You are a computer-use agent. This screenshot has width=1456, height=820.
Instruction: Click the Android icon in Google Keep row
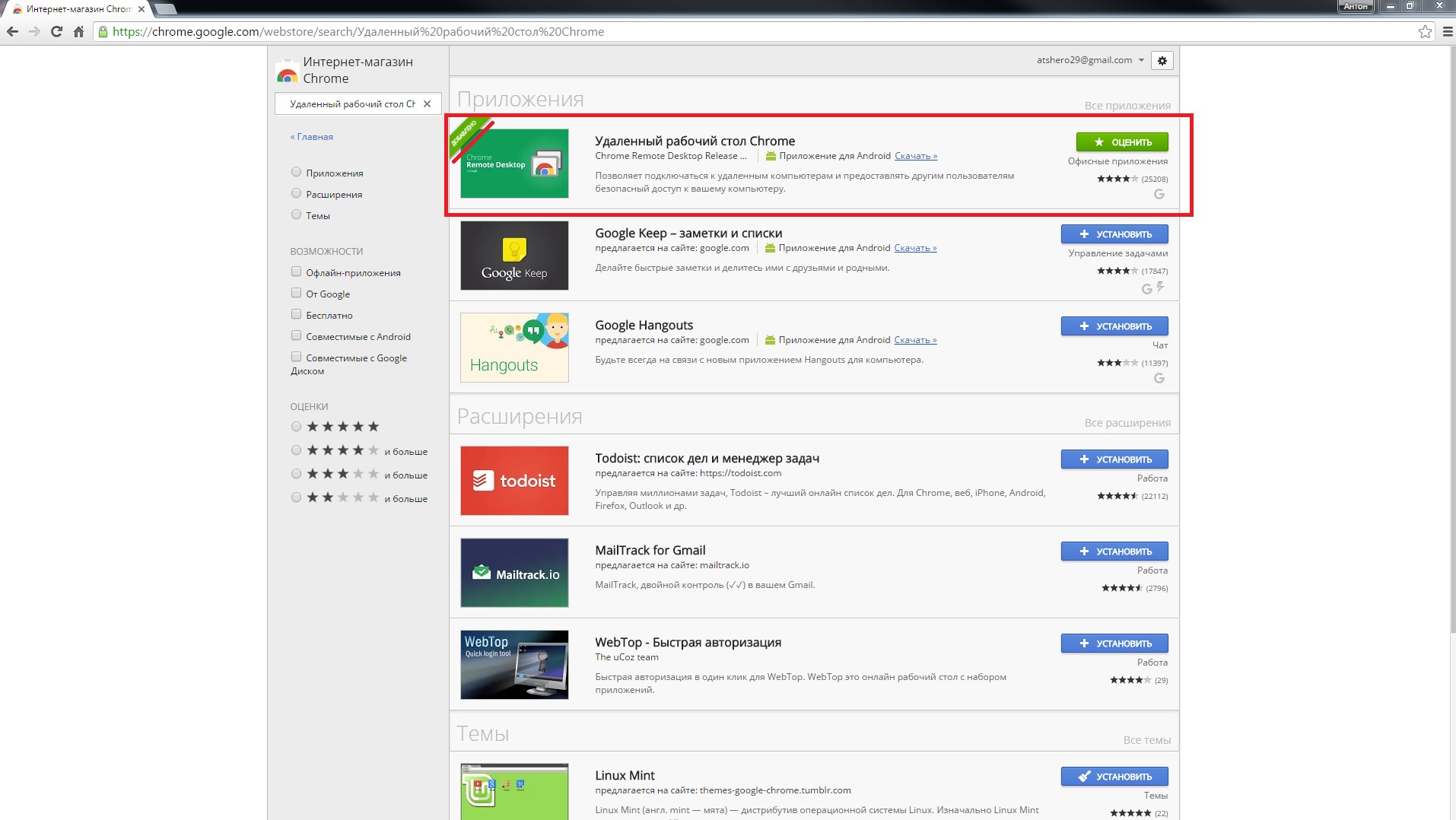(x=770, y=248)
